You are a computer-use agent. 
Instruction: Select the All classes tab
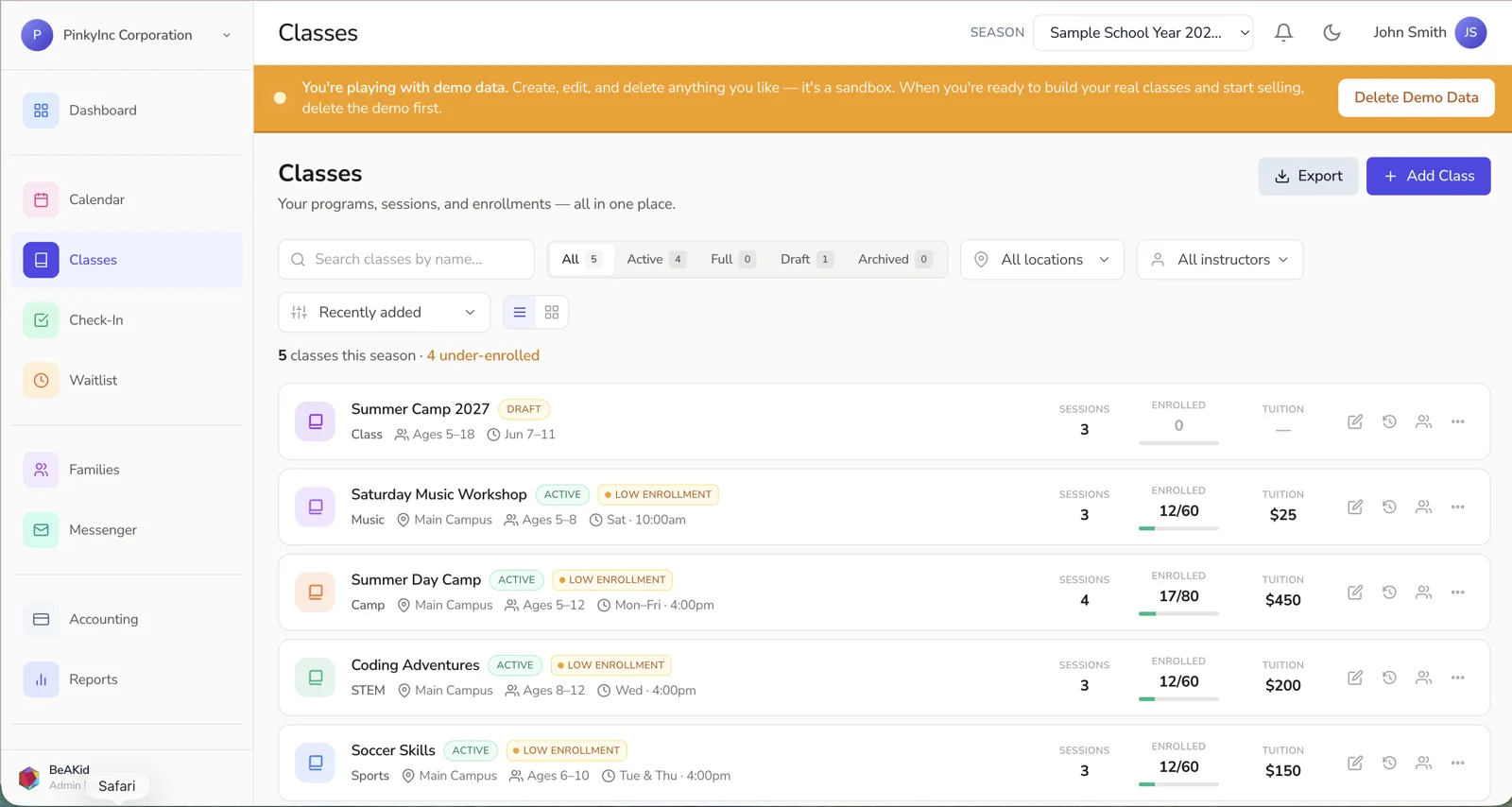click(x=581, y=260)
